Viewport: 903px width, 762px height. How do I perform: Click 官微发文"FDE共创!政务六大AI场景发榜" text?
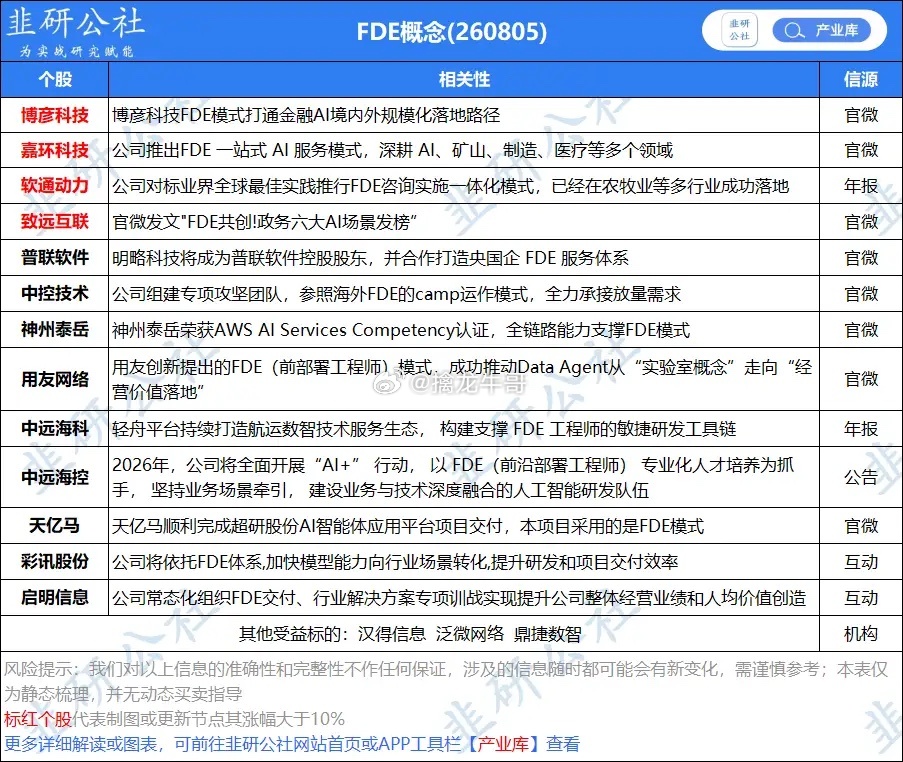point(264,222)
